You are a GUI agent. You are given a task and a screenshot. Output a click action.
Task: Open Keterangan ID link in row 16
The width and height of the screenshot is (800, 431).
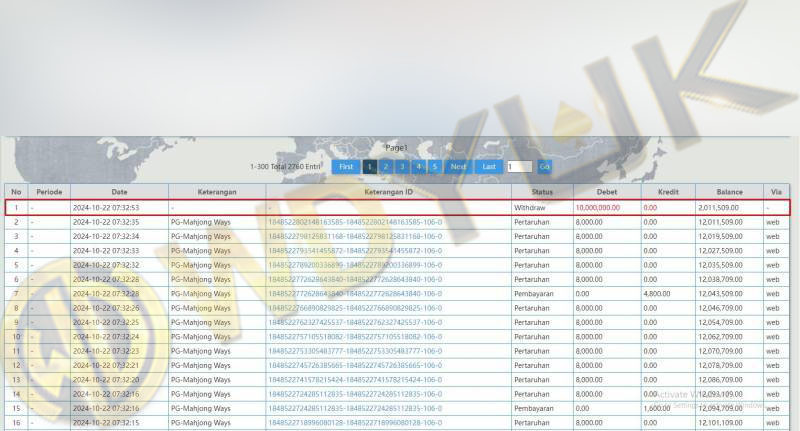pyautogui.click(x=355, y=423)
